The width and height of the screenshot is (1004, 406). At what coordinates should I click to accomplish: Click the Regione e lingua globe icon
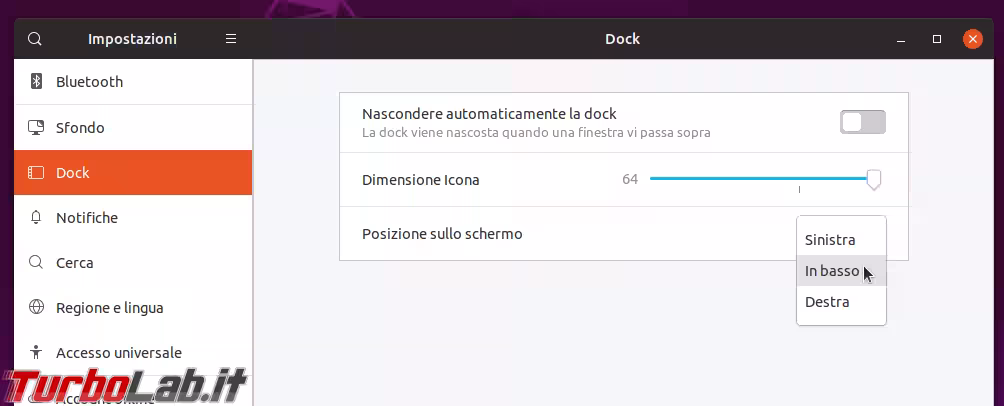(x=36, y=308)
